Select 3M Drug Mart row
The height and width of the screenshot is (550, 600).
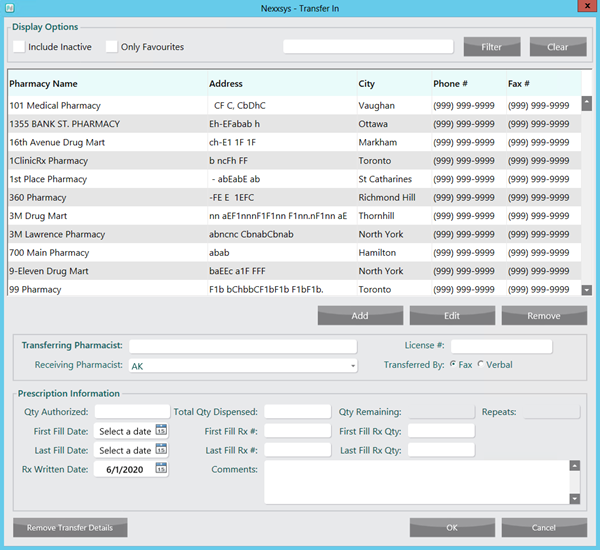[x=294, y=215]
